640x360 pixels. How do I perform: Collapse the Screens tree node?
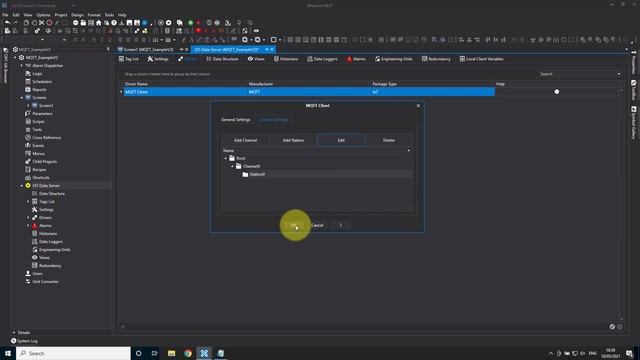22,98
